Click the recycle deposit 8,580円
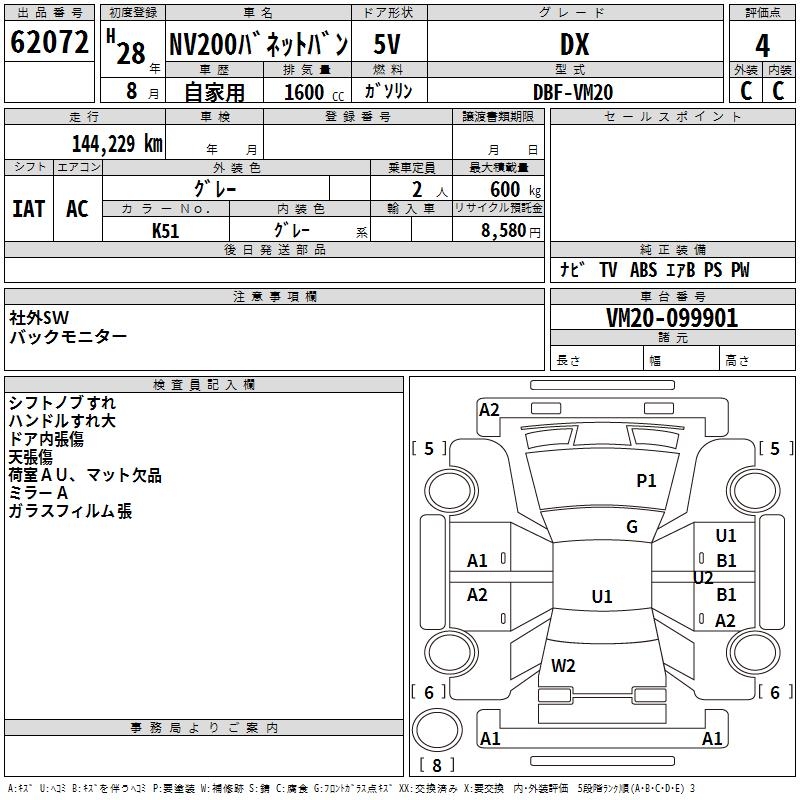This screenshot has height=800, width=800. [511, 231]
